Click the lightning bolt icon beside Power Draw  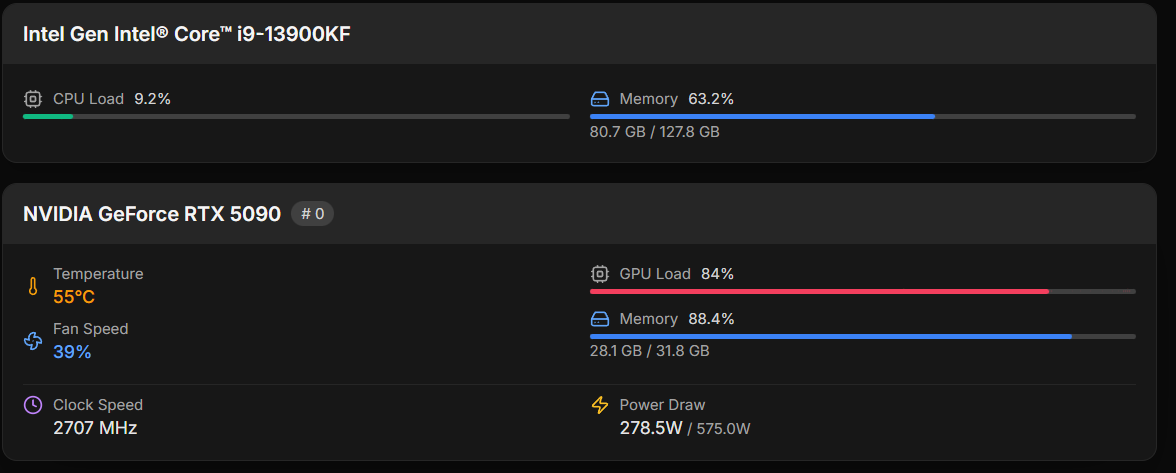600,405
